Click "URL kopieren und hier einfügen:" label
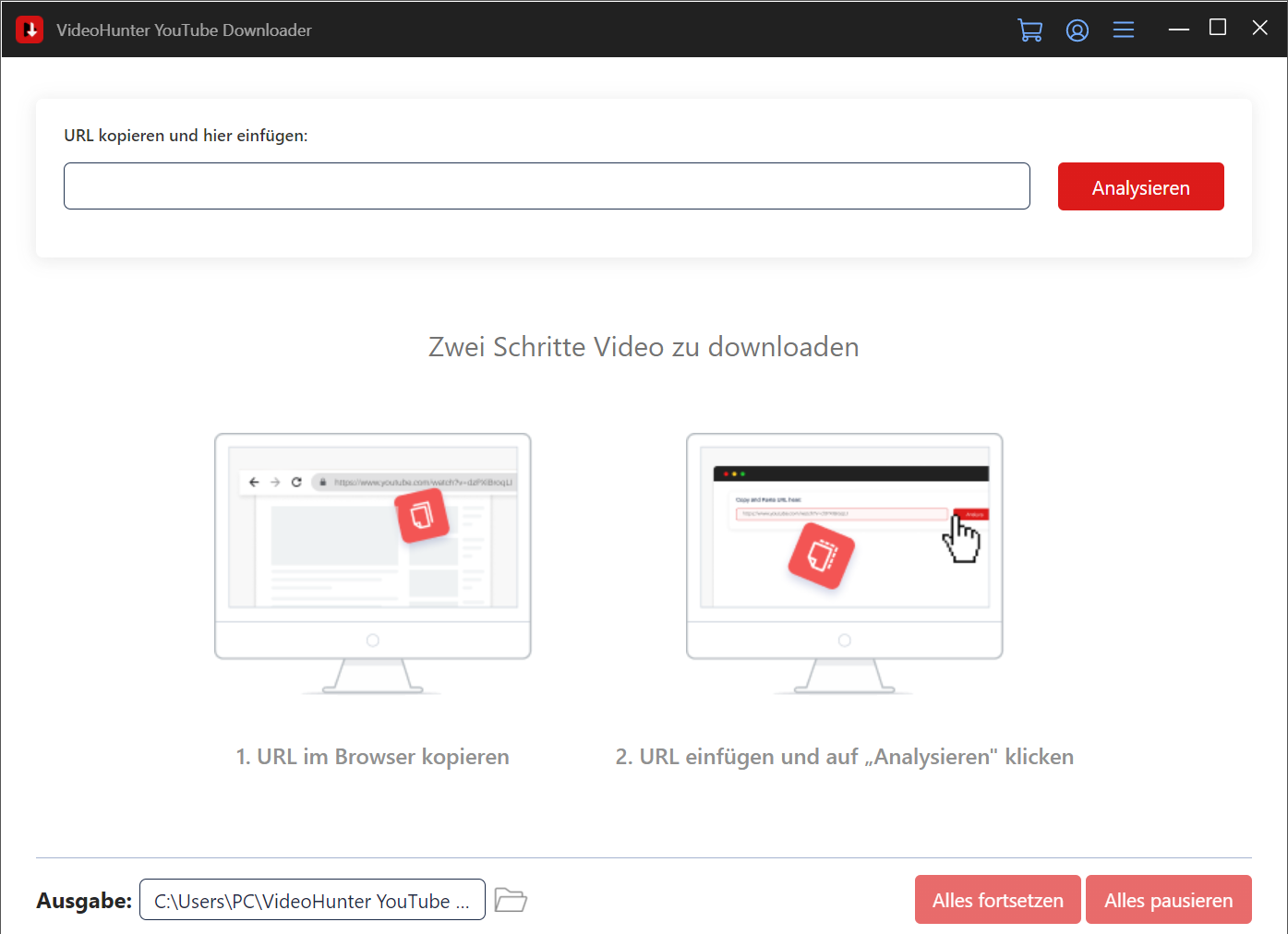Viewport: 1288px width, 934px height. pyautogui.click(x=186, y=136)
